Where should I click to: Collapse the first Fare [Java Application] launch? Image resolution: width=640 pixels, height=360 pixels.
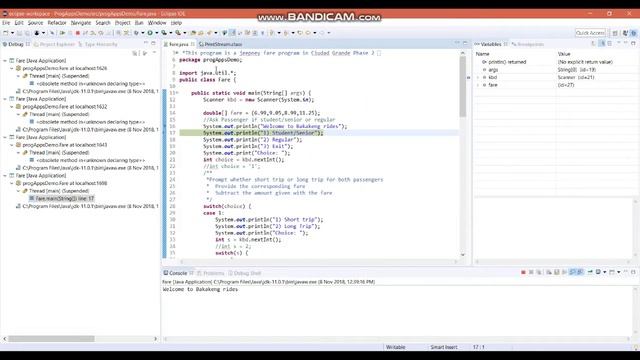[5, 60]
